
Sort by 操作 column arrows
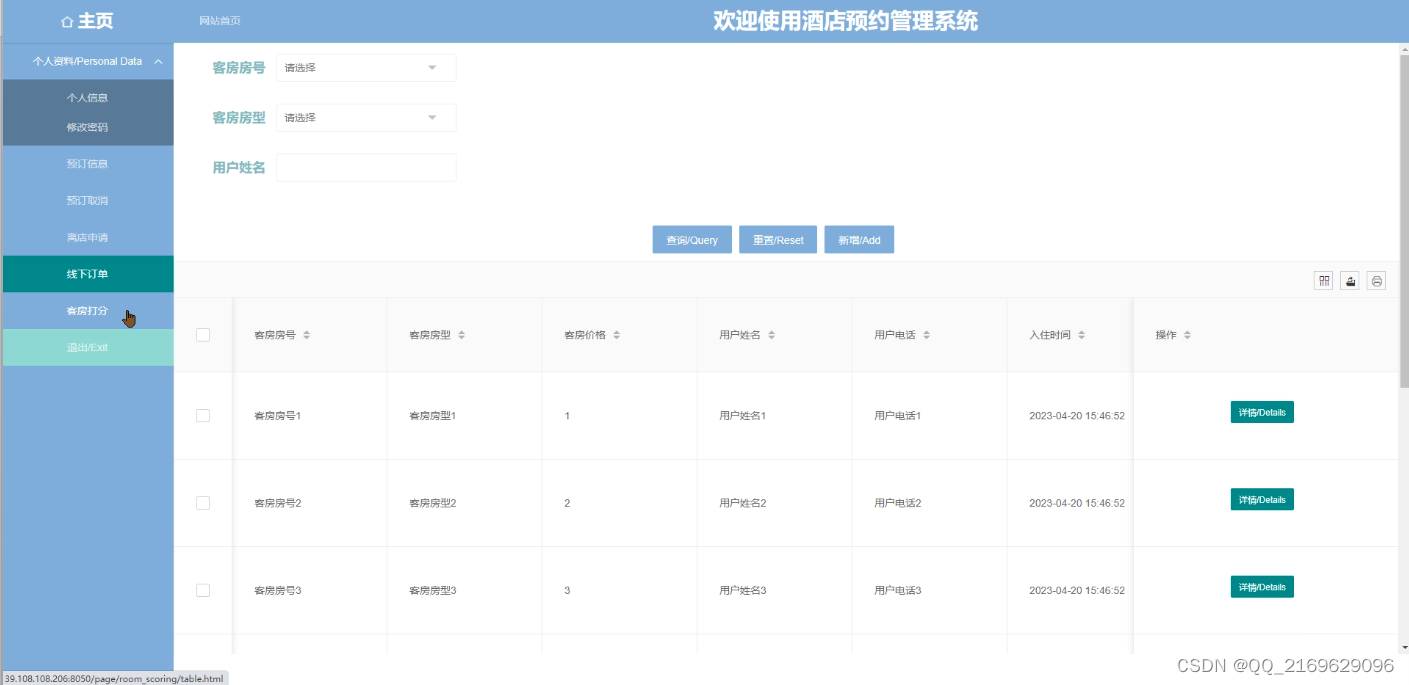click(x=1187, y=335)
